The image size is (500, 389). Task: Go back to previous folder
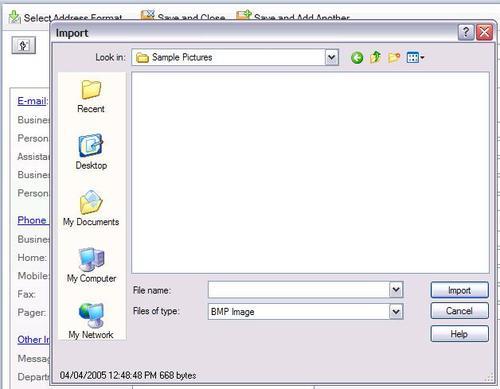357,58
